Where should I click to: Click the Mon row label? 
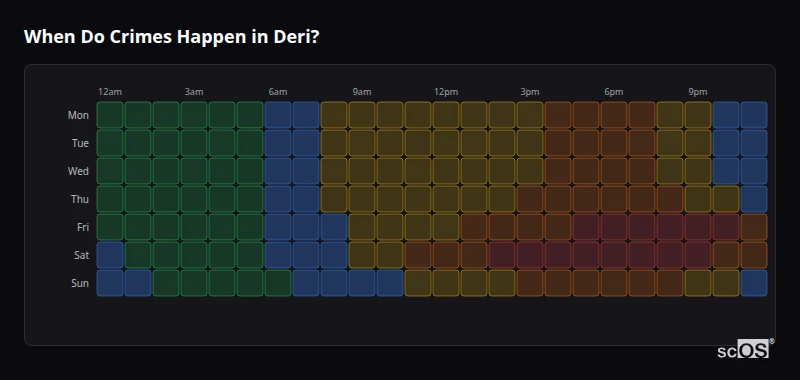click(x=78, y=115)
